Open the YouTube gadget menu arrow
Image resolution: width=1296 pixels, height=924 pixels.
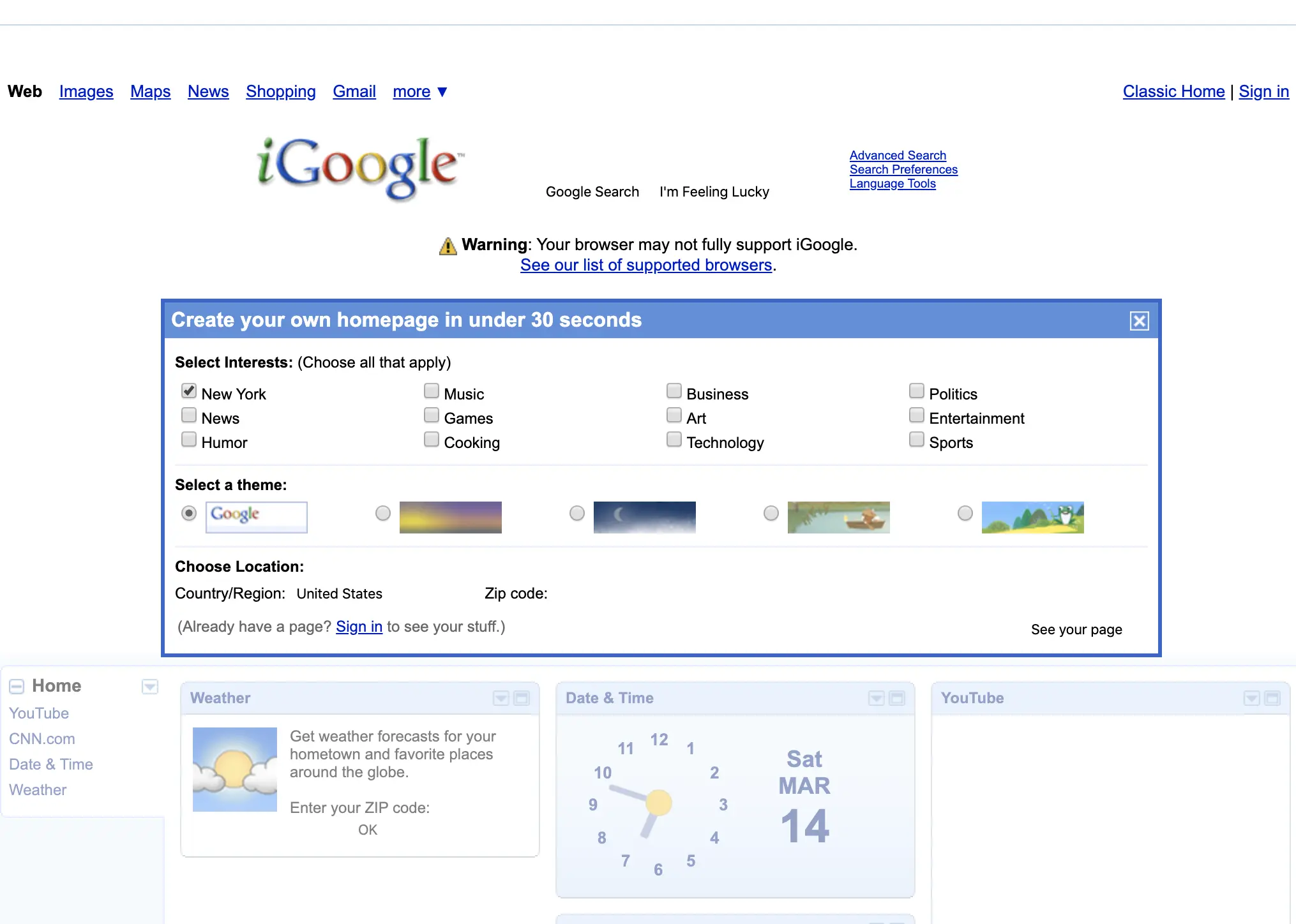pos(1251,698)
